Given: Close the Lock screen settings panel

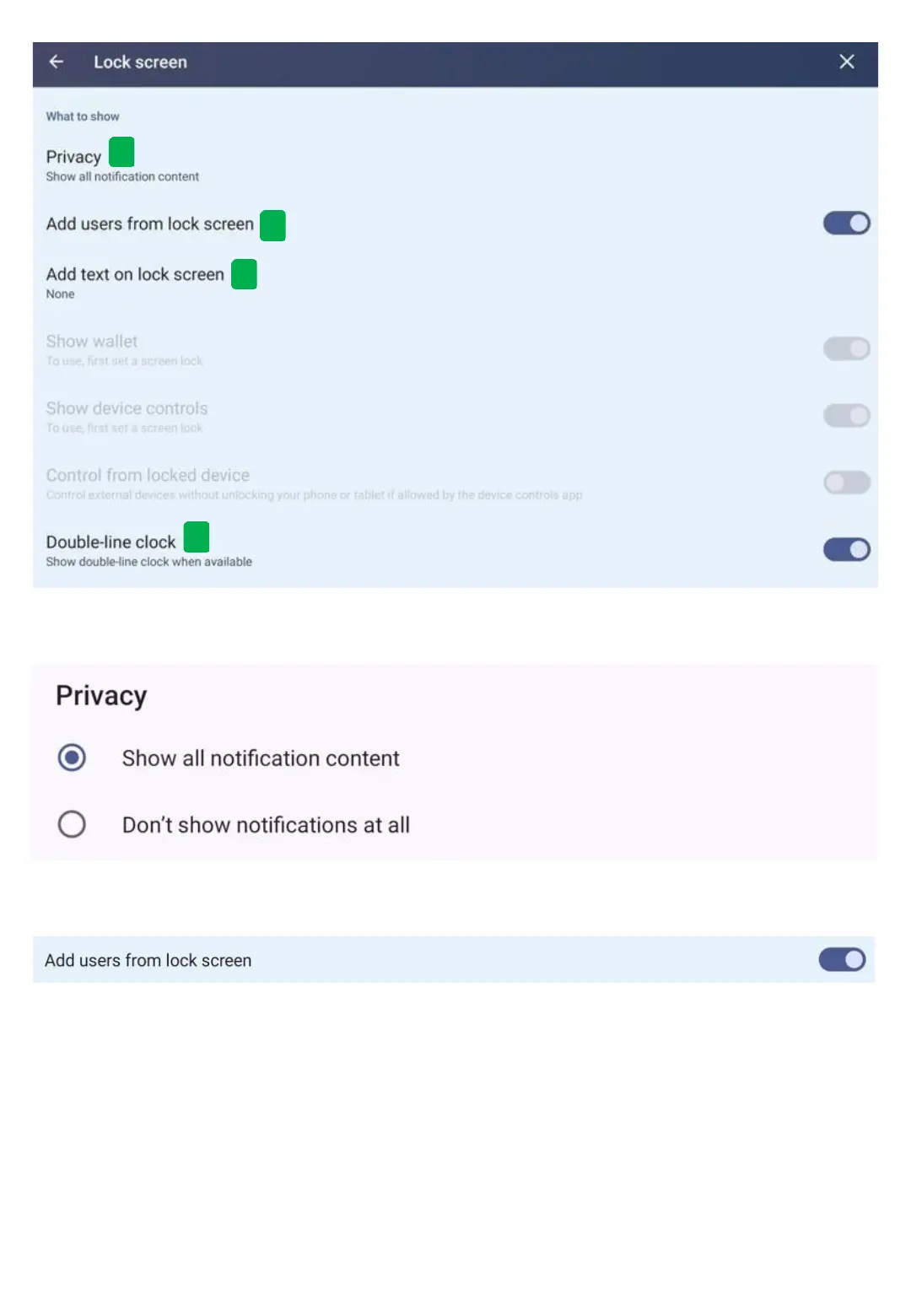Looking at the screenshot, I should point(847,62).
